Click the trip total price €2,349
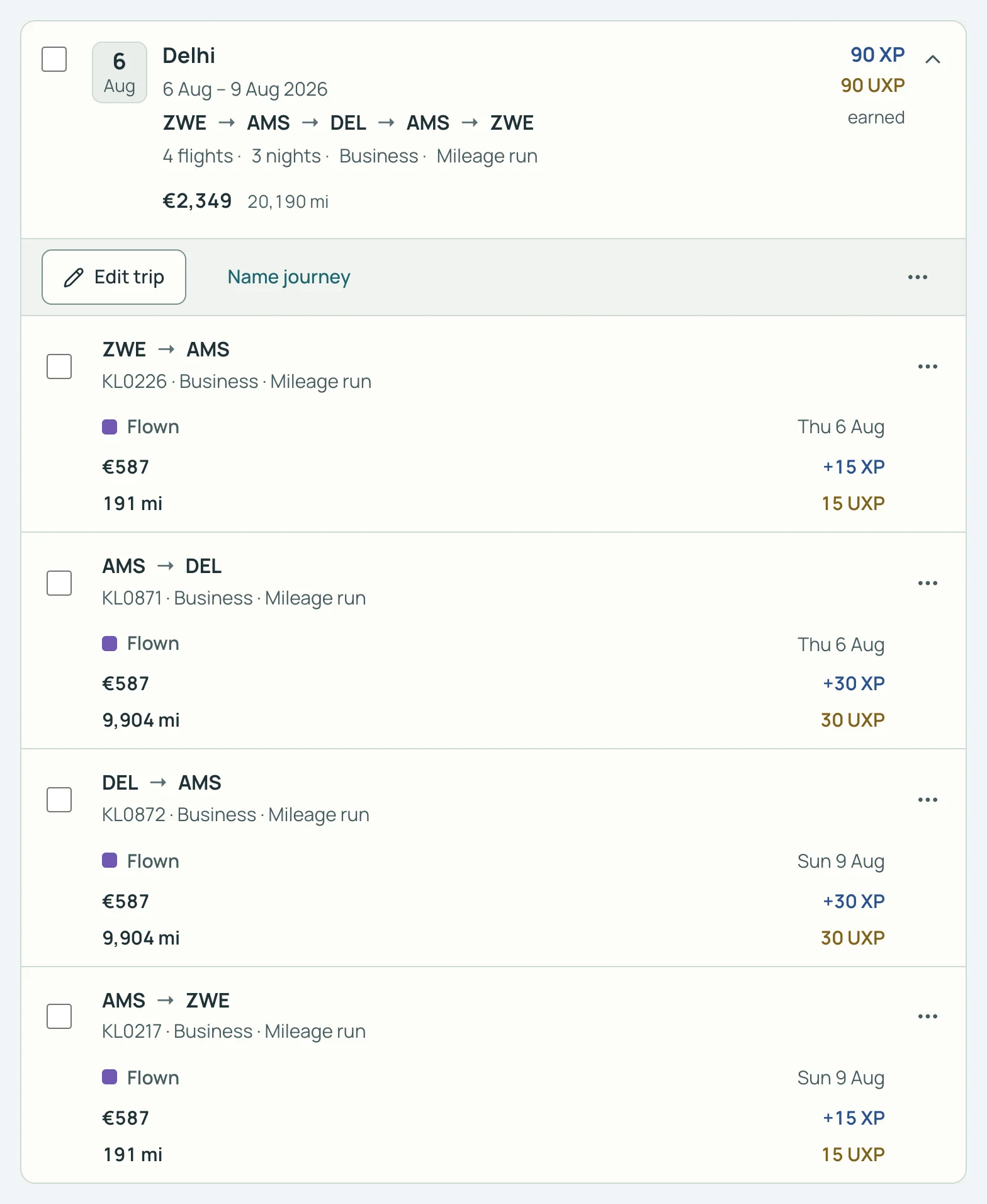Viewport: 987px width, 1204px height. point(197,201)
